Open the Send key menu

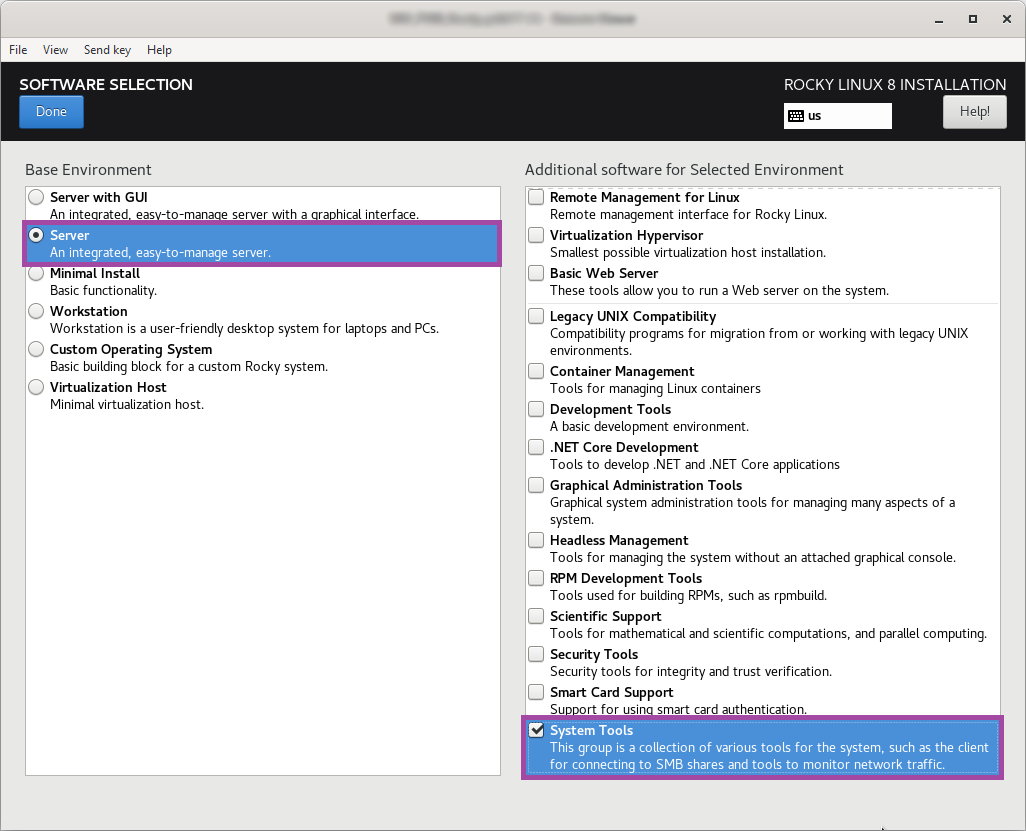click(x=107, y=50)
